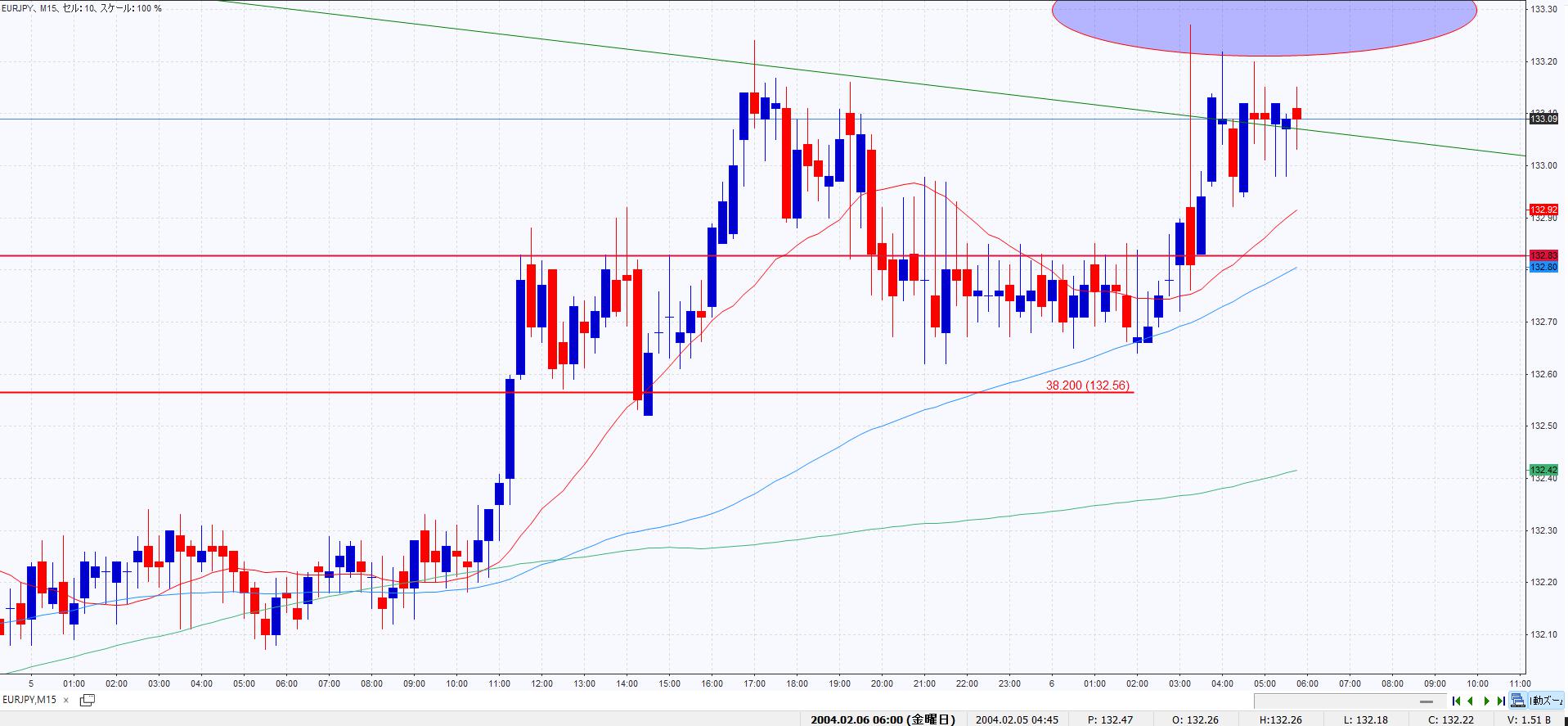Screen dimensions: 1568x726
Task: Toggle the auto zoom button
Action: [1546, 701]
